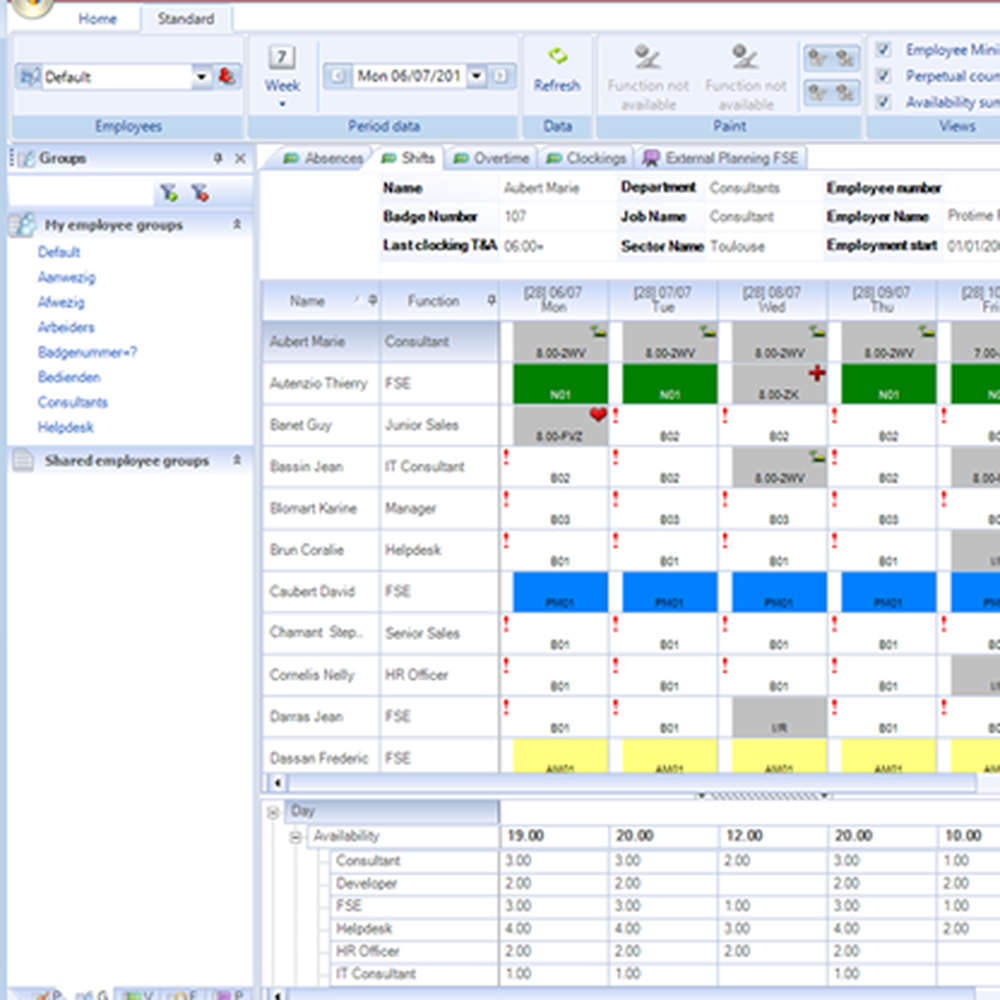The width and height of the screenshot is (1000, 1000).
Task: Select the Helpdesk group
Action: tap(66, 427)
